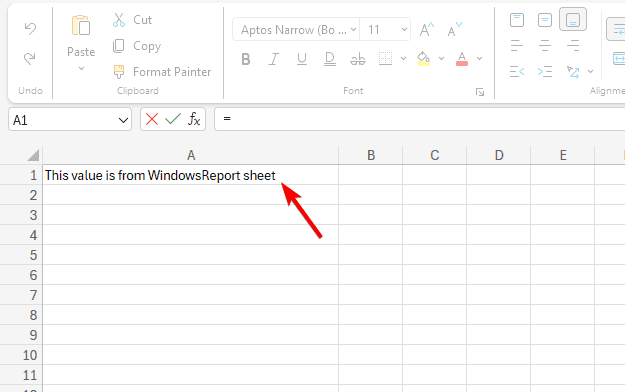Screen dimensions: 625x392
Task: Click the Cut button
Action: 132,20
